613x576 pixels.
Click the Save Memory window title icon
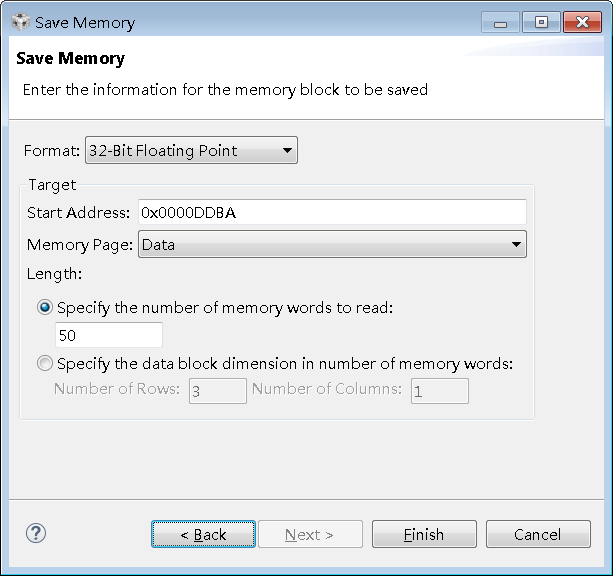(20, 22)
